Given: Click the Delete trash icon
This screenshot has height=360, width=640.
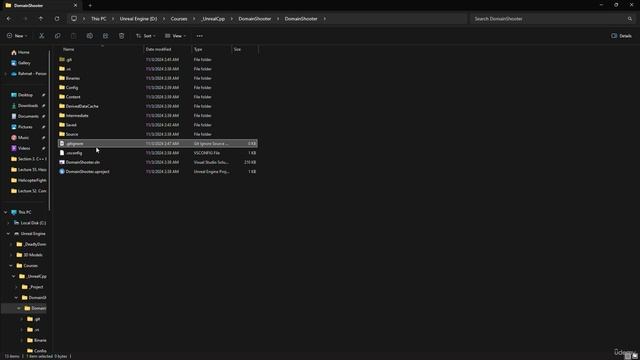Looking at the screenshot, I should click(x=121, y=36).
